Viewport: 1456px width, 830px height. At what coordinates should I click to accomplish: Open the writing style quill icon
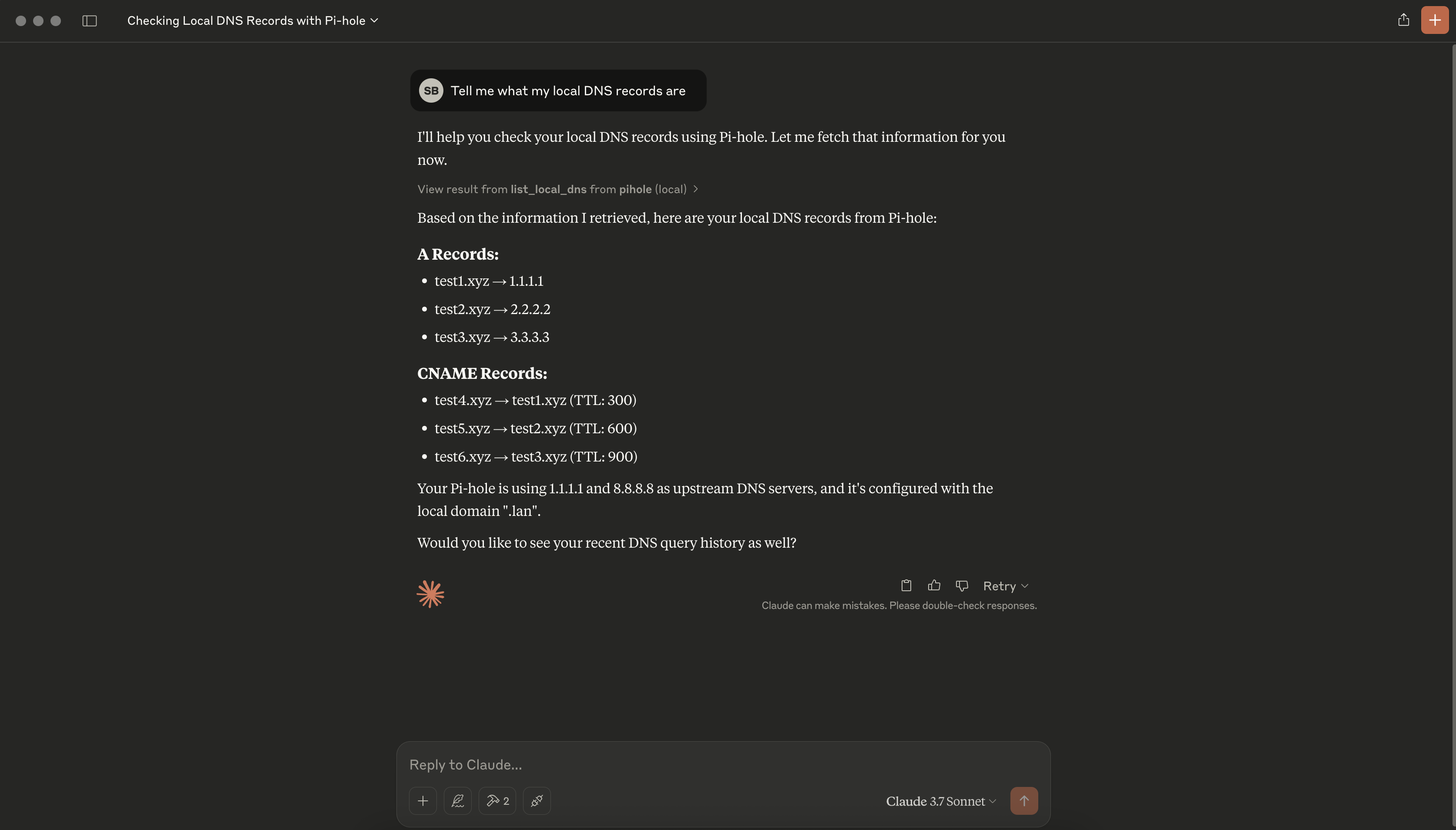458,800
